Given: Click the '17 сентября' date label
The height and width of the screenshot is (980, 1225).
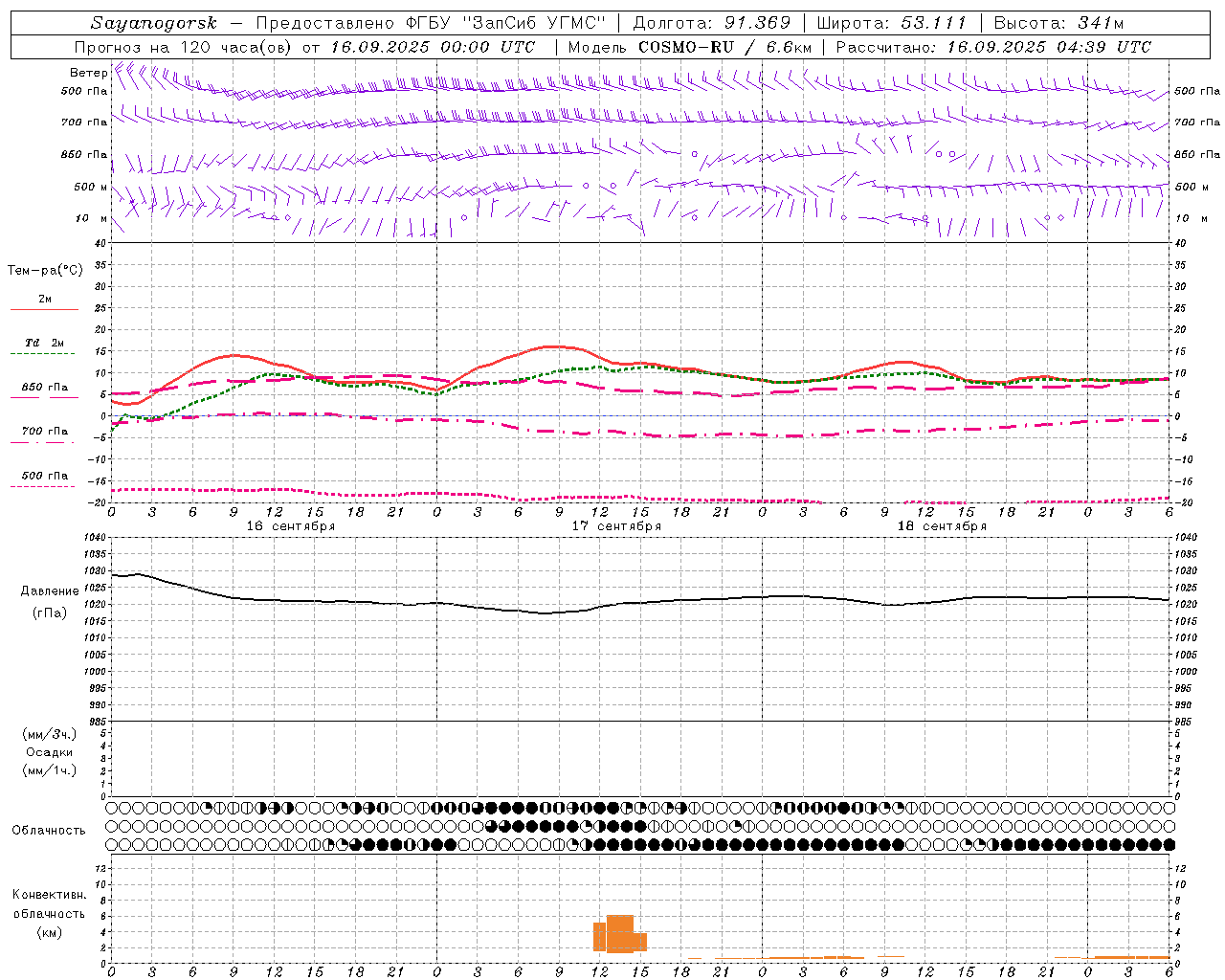Looking at the screenshot, I should (616, 526).
